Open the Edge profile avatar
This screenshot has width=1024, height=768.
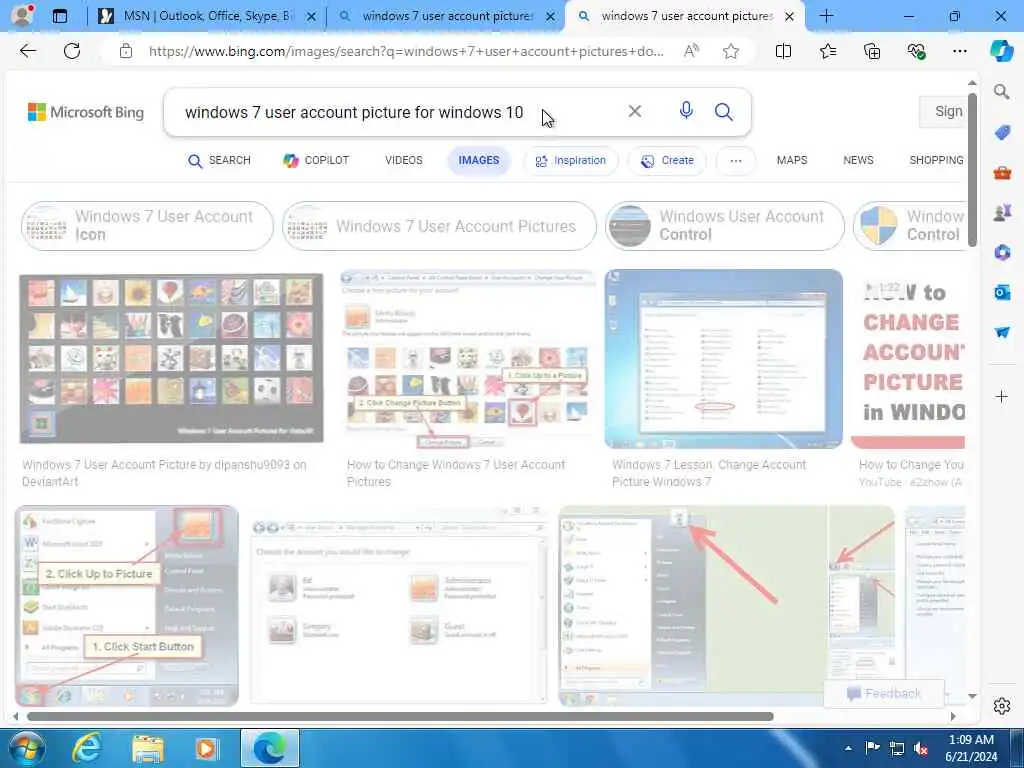click(x=22, y=15)
